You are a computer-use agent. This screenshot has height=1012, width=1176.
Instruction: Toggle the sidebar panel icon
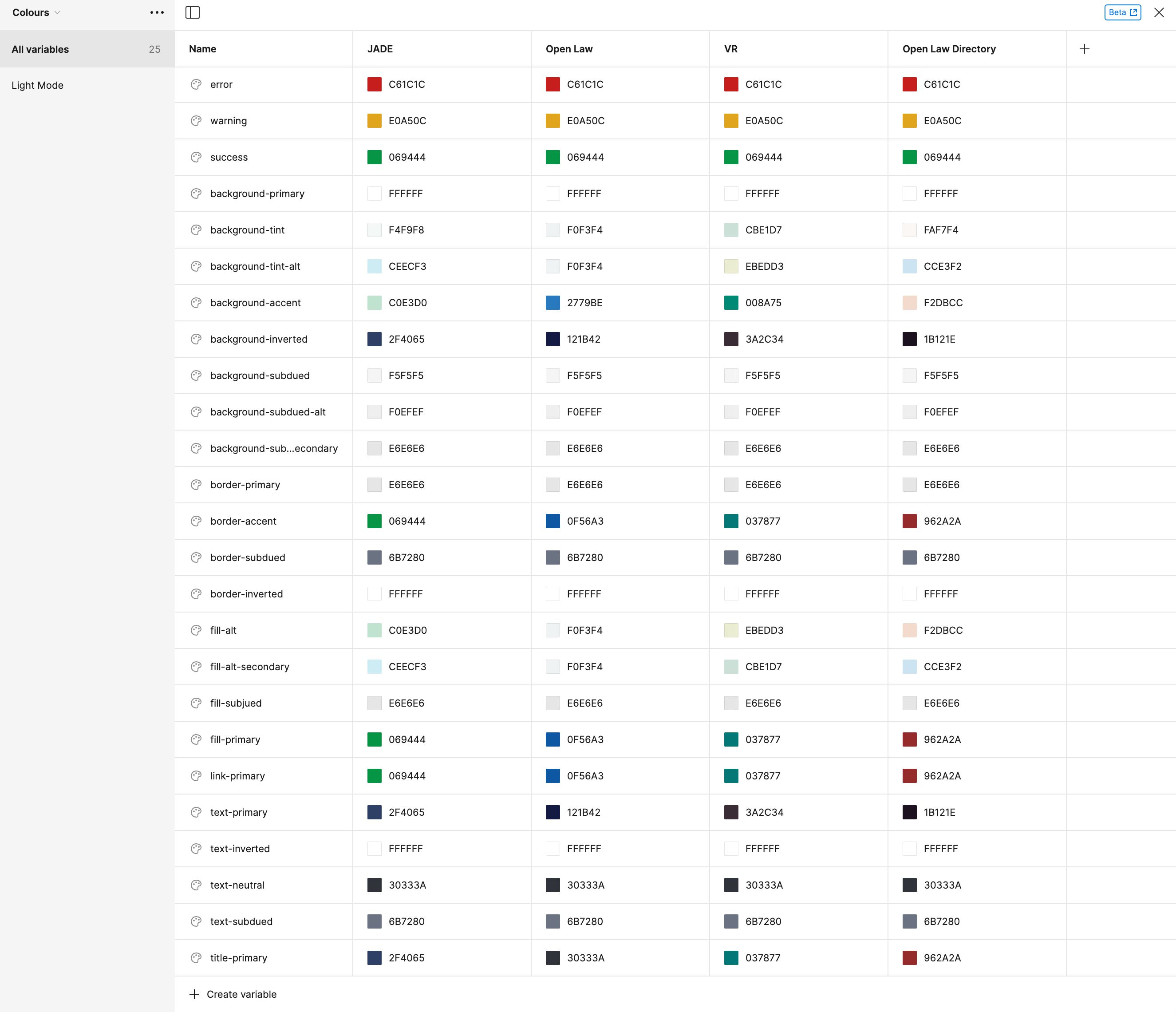193,12
